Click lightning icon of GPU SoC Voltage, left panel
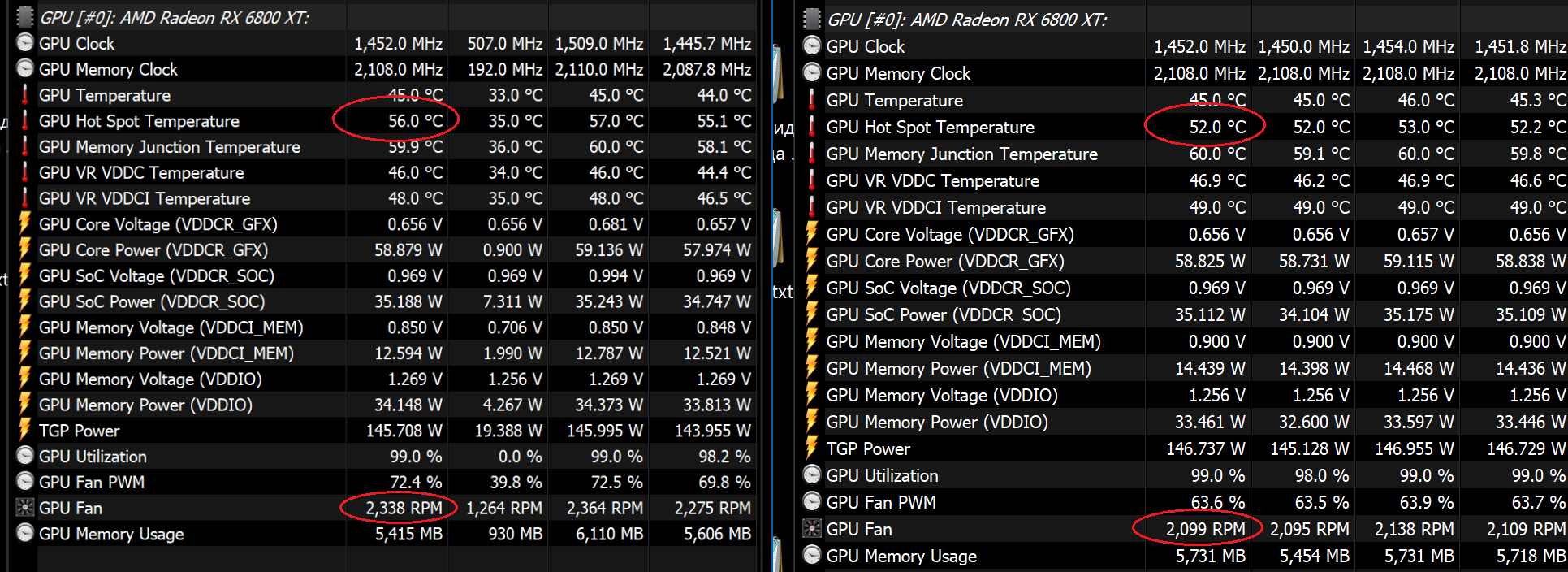 [25, 276]
